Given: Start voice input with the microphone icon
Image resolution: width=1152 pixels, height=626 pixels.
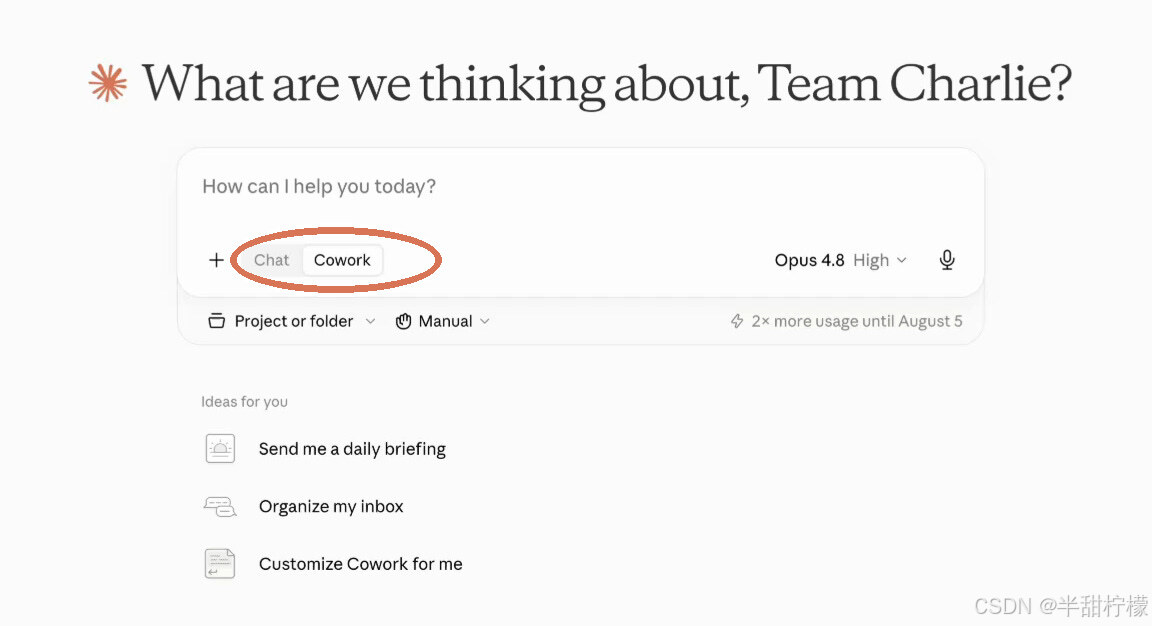Looking at the screenshot, I should click(947, 260).
